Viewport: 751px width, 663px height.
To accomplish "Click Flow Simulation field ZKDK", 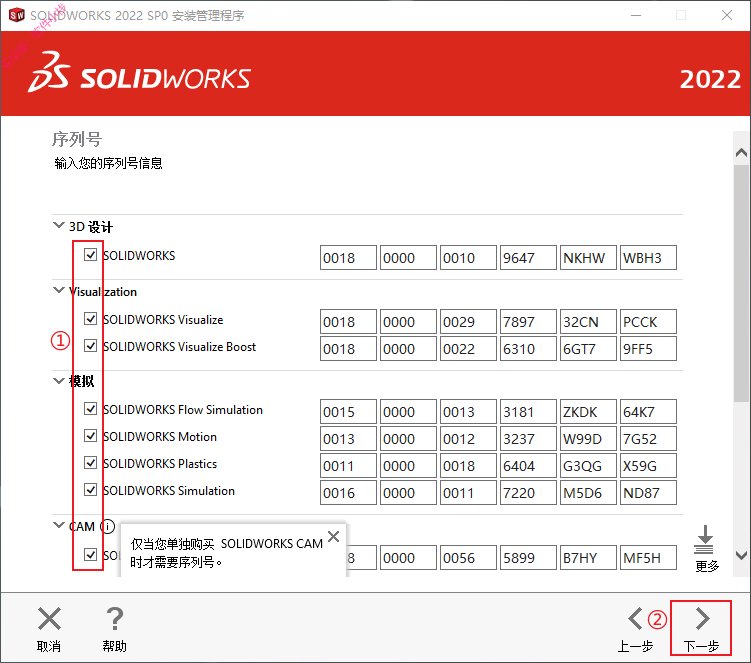I will coord(588,412).
